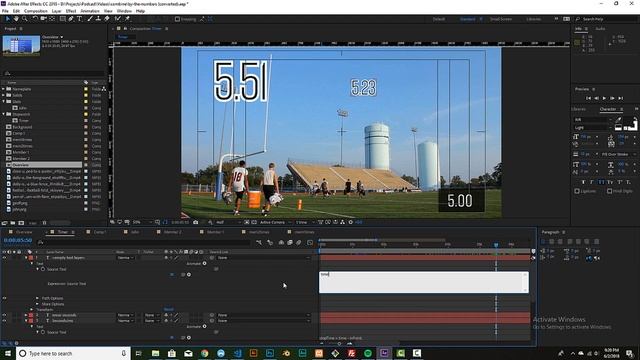The image size is (640, 360).
Task: Jump to the first frame in Preview
Action: coord(588,98)
